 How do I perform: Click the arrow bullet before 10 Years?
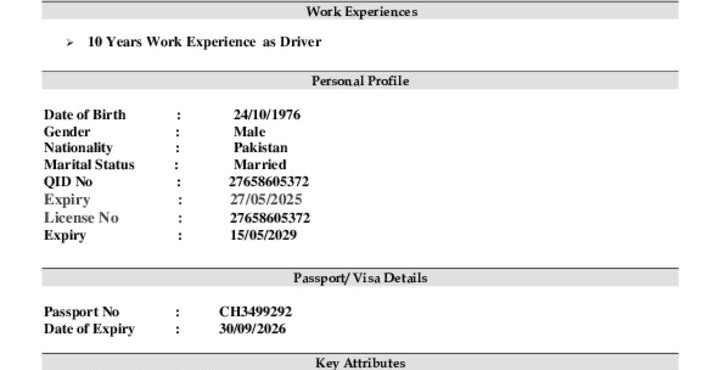click(70, 43)
